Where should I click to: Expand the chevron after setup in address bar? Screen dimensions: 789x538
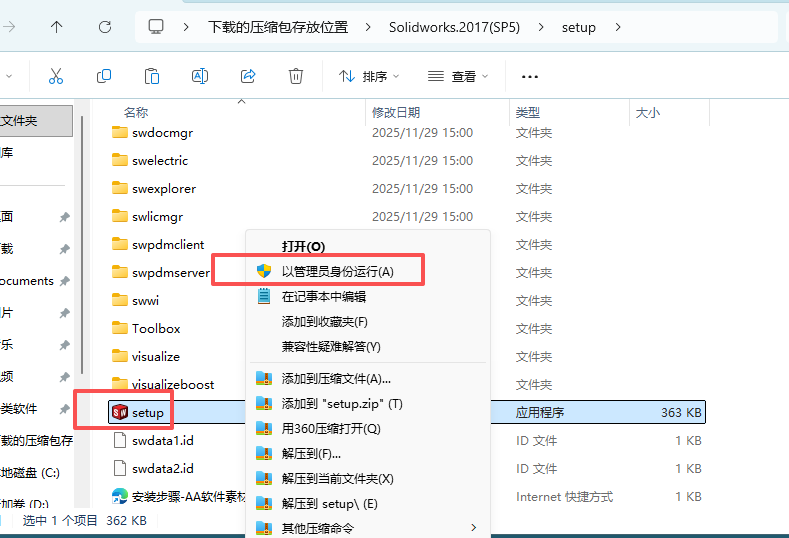[x=618, y=27]
